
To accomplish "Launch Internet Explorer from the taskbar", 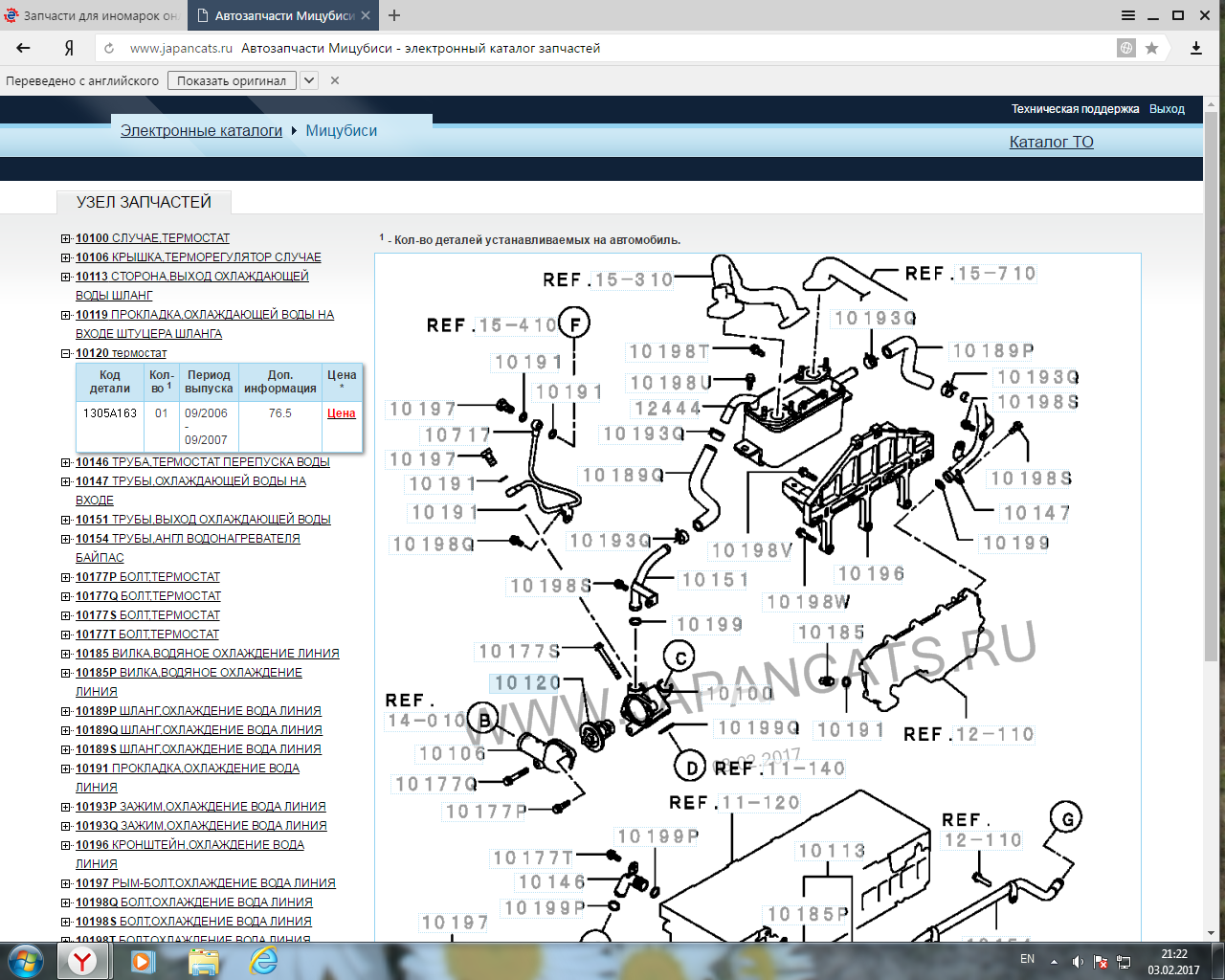I will point(263,960).
